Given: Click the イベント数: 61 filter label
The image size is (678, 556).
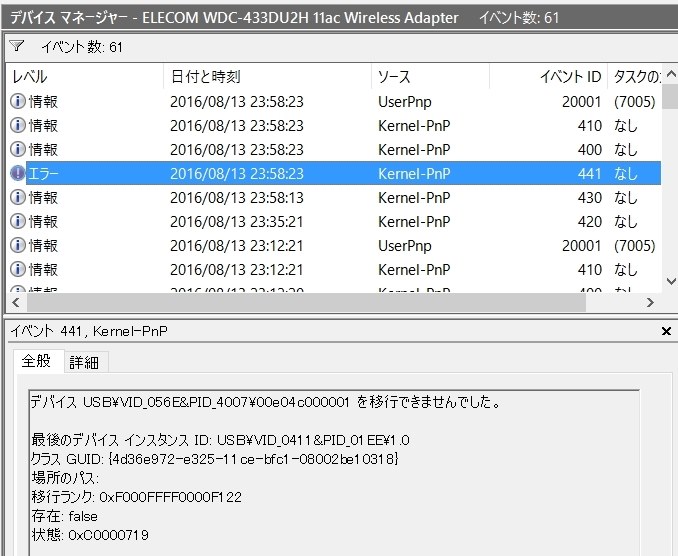Looking at the screenshot, I should 82,46.
